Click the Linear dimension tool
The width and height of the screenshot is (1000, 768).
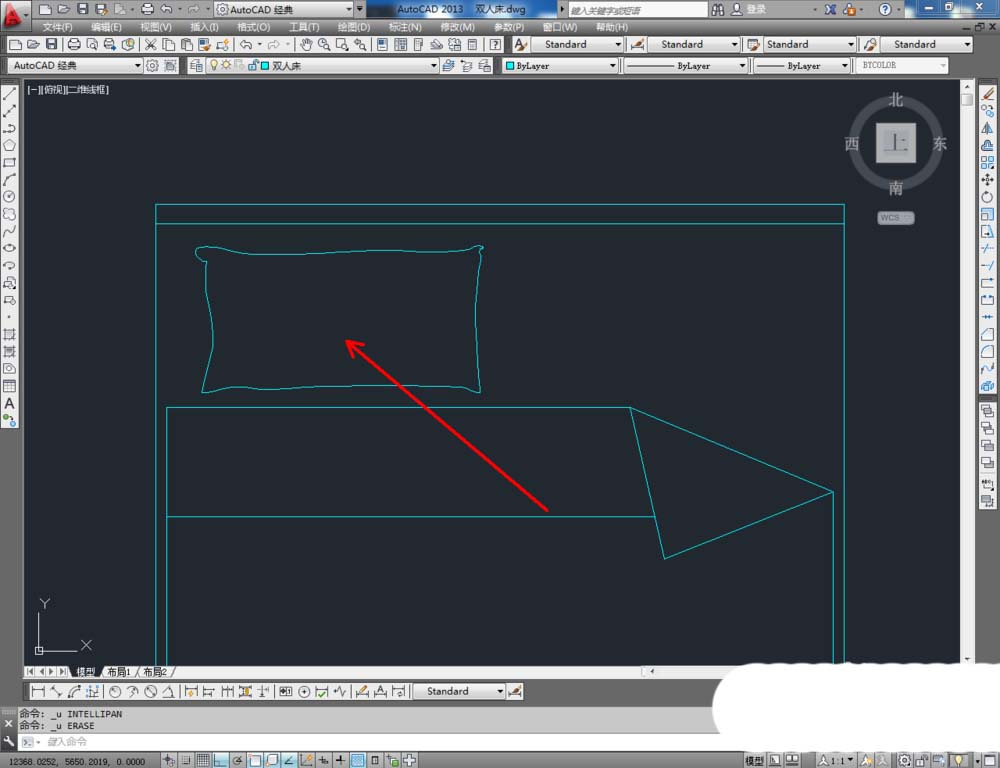click(x=38, y=691)
